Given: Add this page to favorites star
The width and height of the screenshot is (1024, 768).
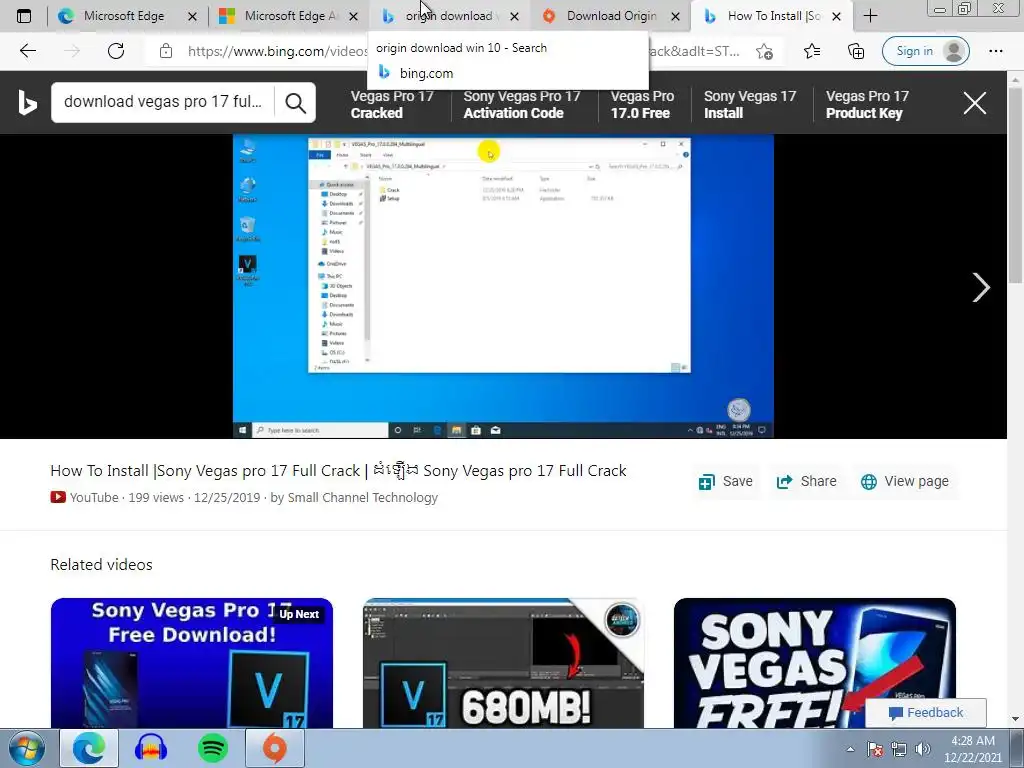Looking at the screenshot, I should coord(765,51).
